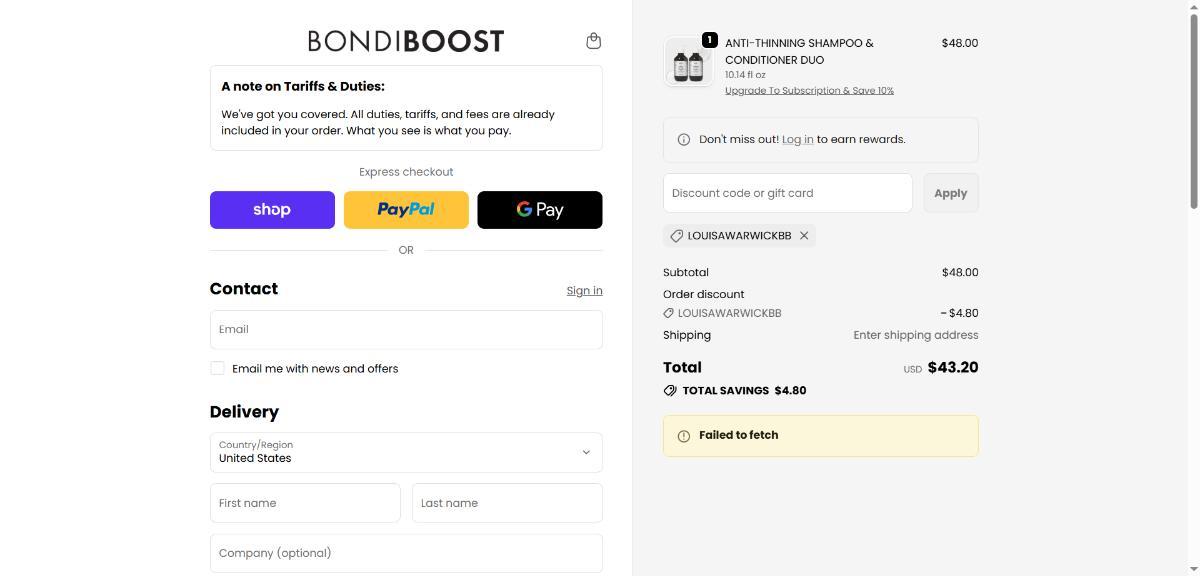The height and width of the screenshot is (576, 1200).
Task: Click the discount tag icon under Order discount
Action: 669,314
